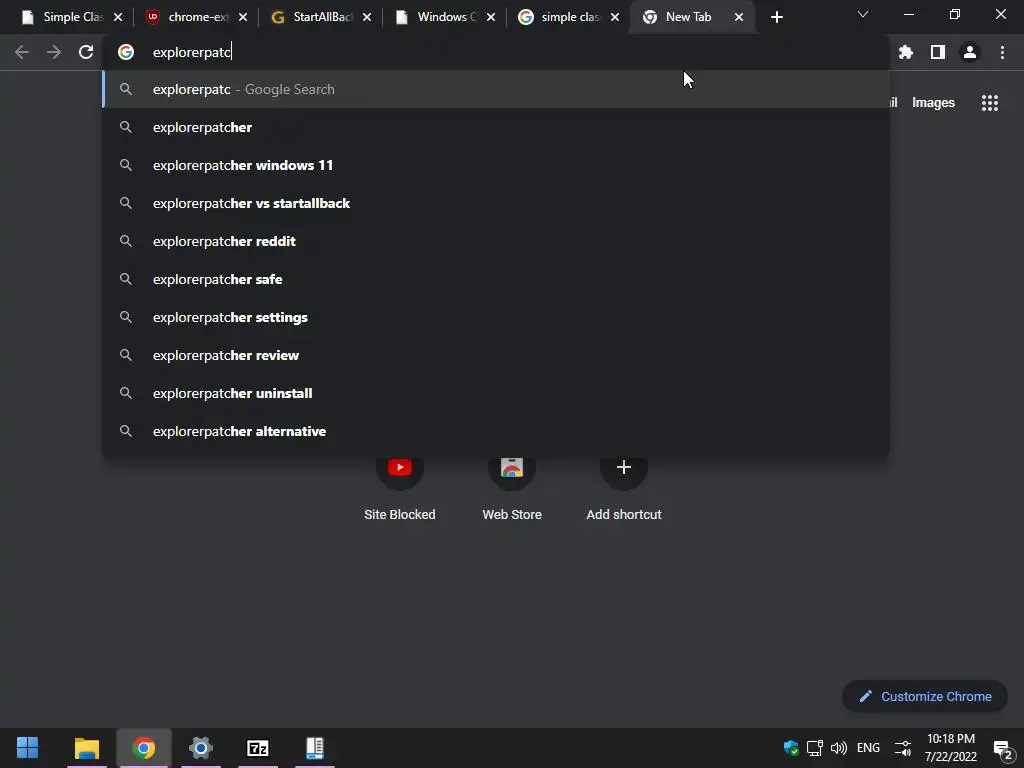Viewport: 1024px width, 768px height.
Task: Choose the explorerpatcher alternative suggestion
Action: point(496,431)
